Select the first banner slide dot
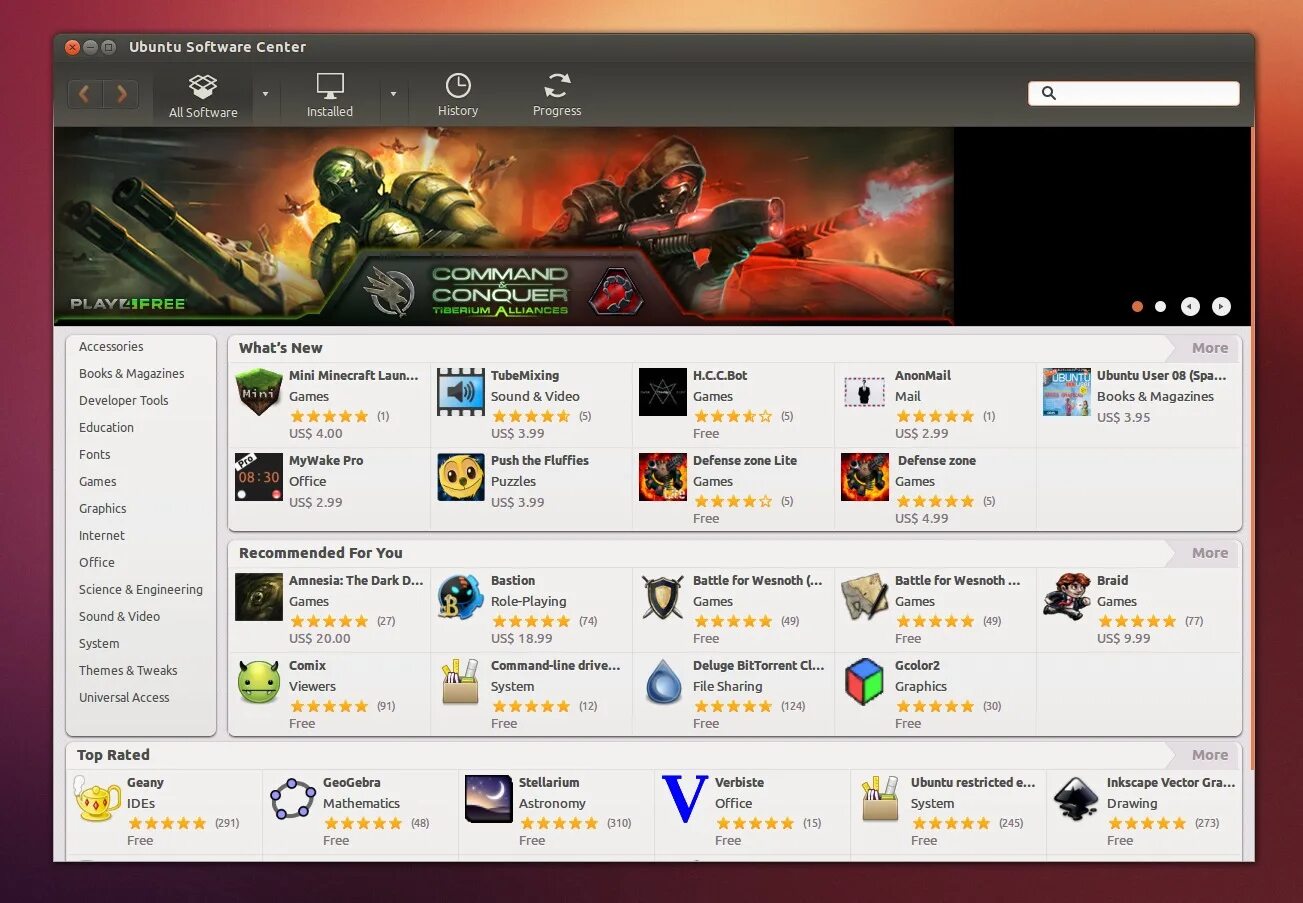This screenshot has height=903, width=1303. coord(1137,307)
